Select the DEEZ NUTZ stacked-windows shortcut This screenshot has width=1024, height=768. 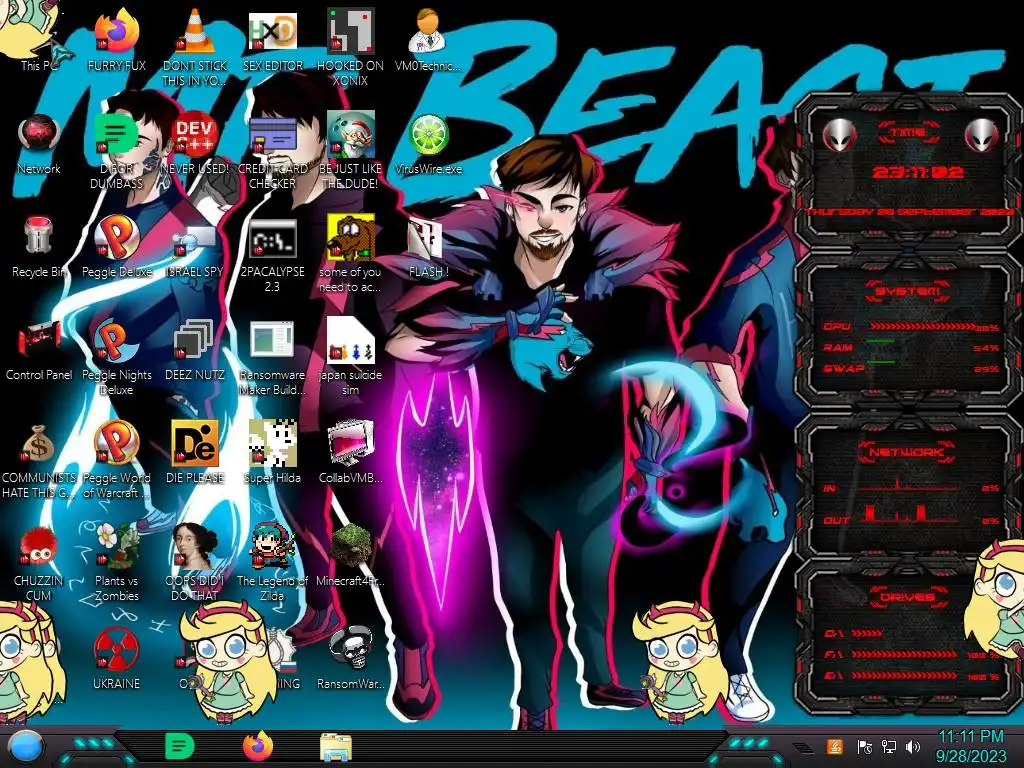pos(195,340)
